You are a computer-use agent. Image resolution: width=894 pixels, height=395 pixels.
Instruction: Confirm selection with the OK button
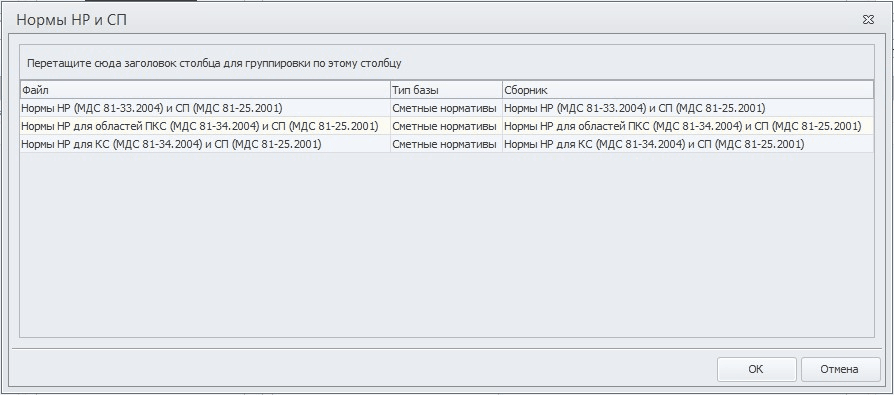tap(756, 369)
